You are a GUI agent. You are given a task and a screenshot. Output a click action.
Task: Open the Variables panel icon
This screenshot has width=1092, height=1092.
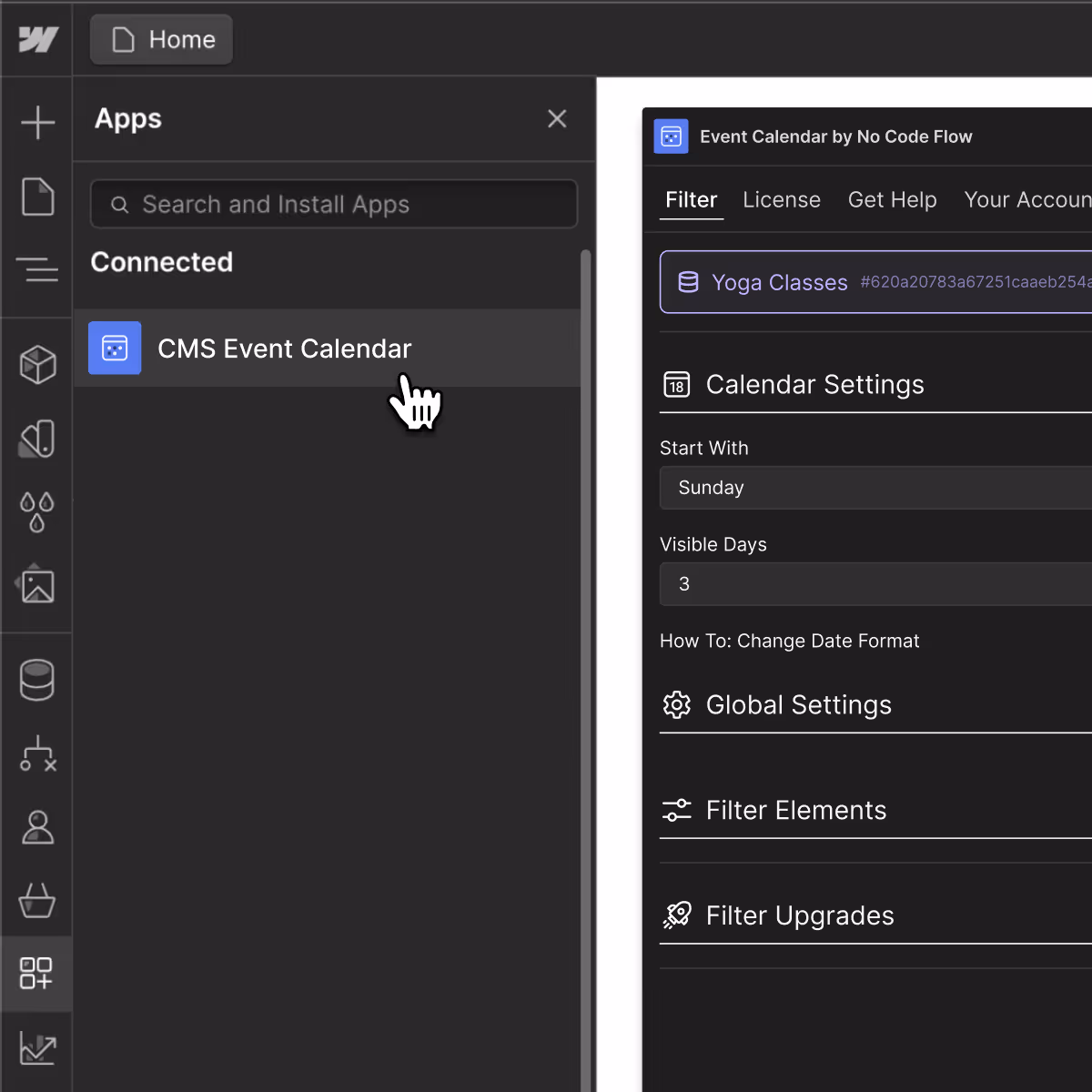(37, 439)
